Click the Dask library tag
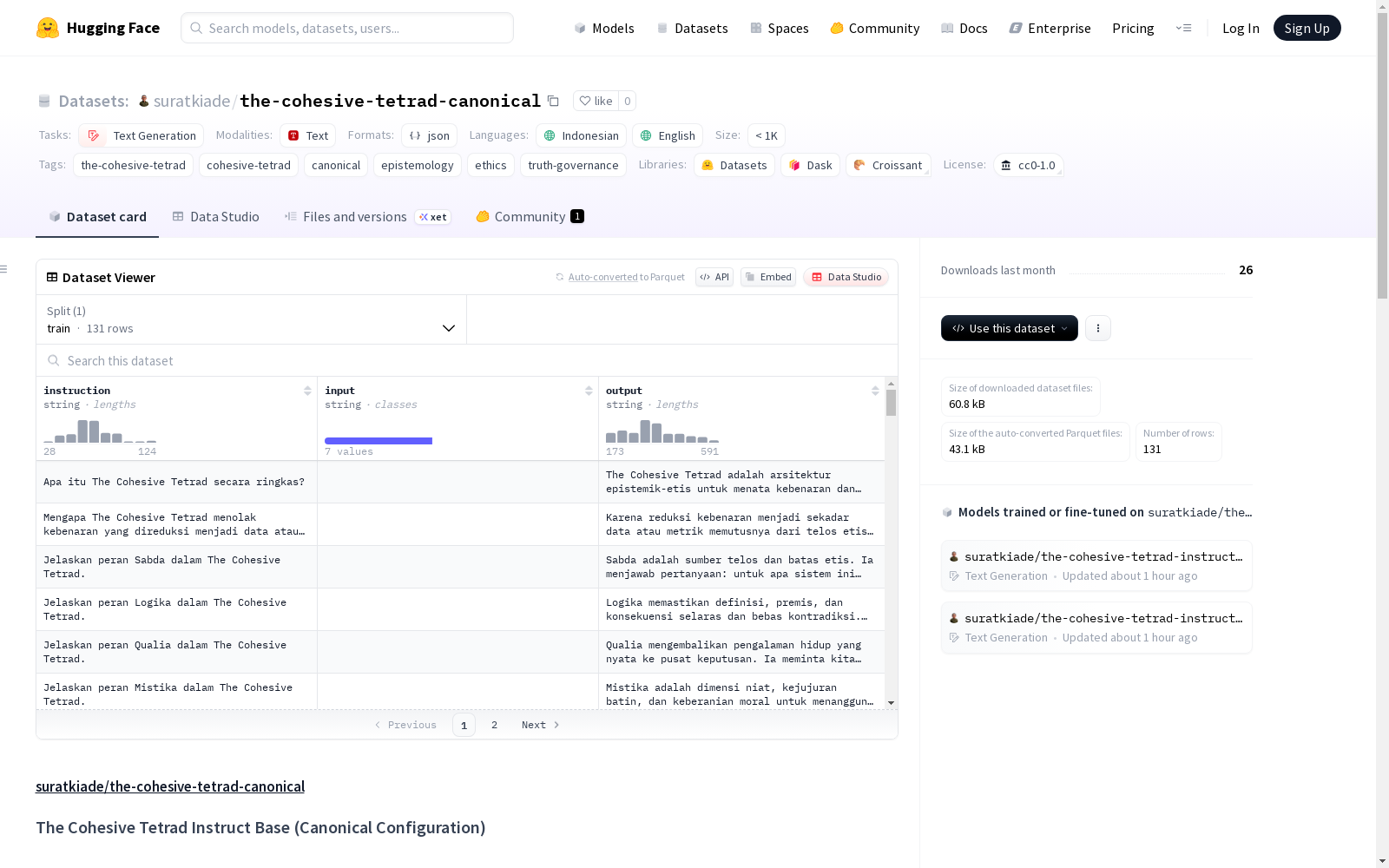 point(810,165)
